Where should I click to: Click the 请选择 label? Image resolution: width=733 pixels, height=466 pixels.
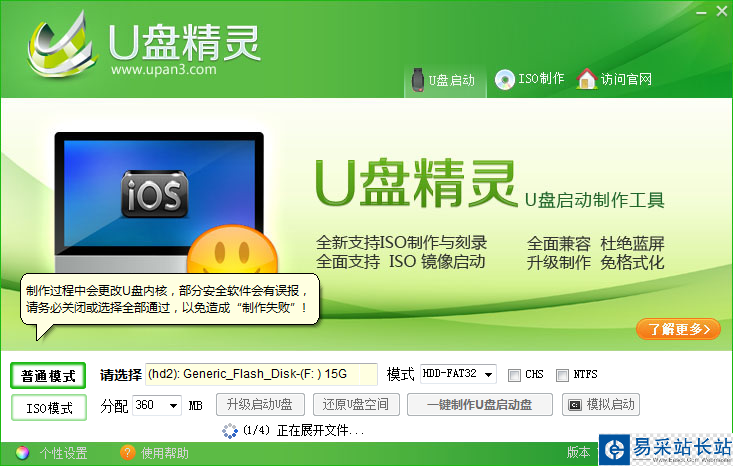(x=121, y=375)
